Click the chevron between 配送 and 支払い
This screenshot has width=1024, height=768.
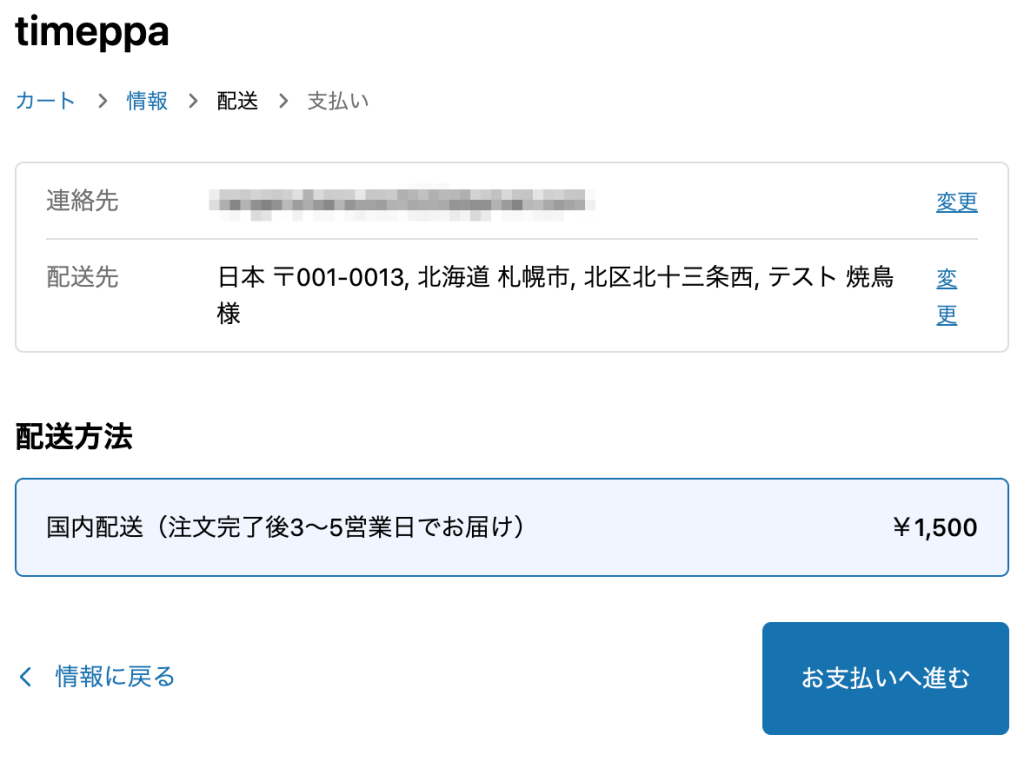[283, 100]
